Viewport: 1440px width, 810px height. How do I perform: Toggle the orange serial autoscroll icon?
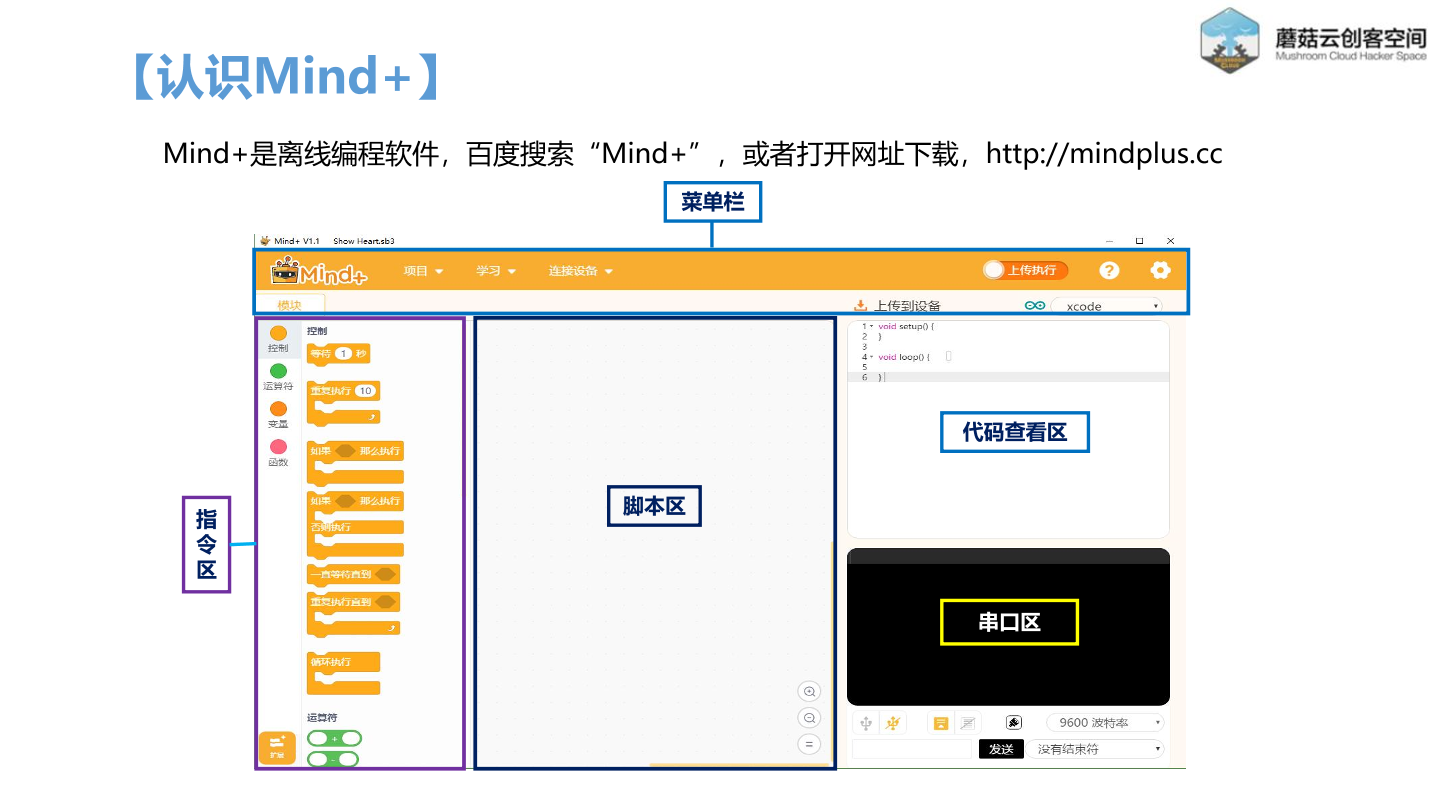tap(940, 723)
